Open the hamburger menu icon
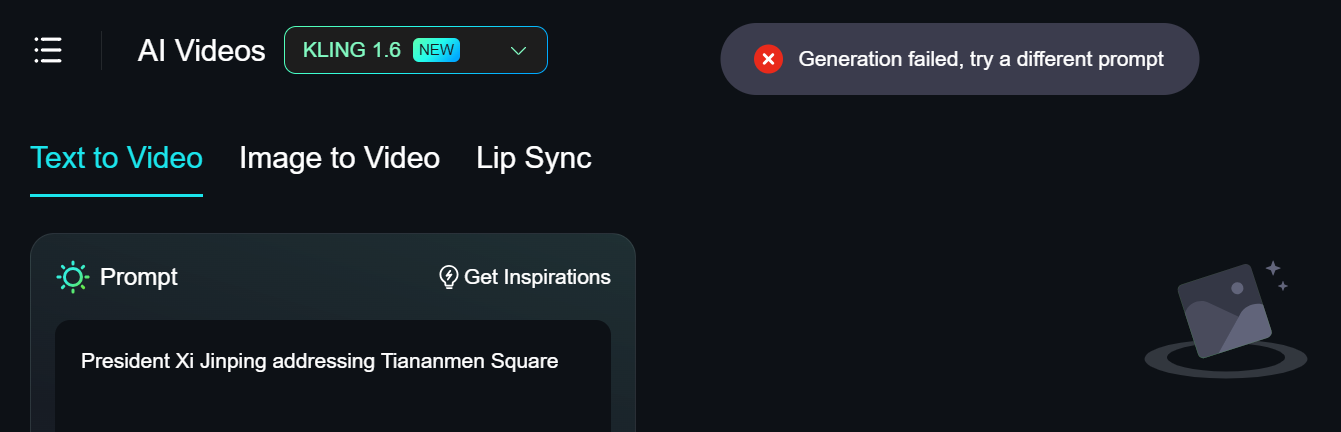The image size is (1341, 432). [x=48, y=50]
